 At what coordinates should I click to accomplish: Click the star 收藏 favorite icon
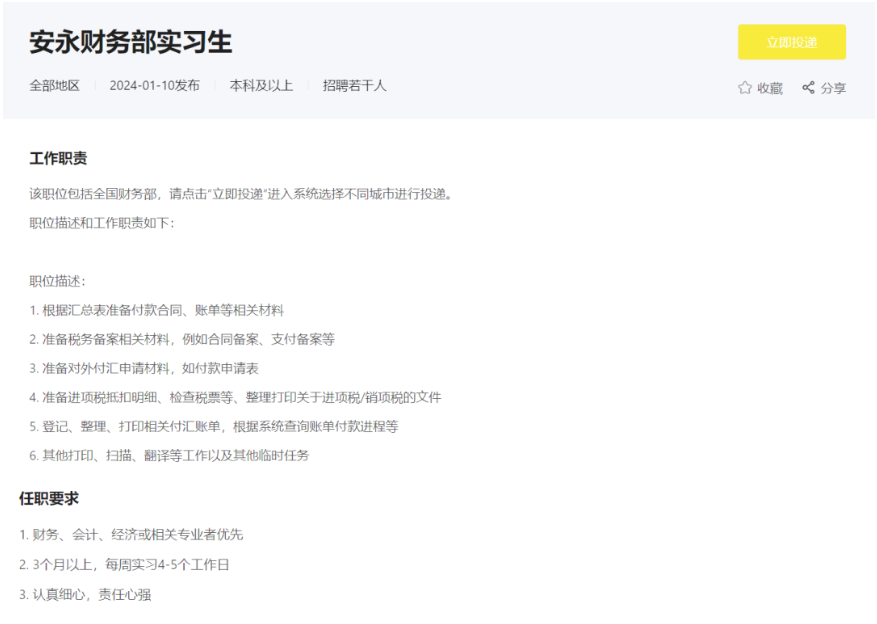pos(744,88)
